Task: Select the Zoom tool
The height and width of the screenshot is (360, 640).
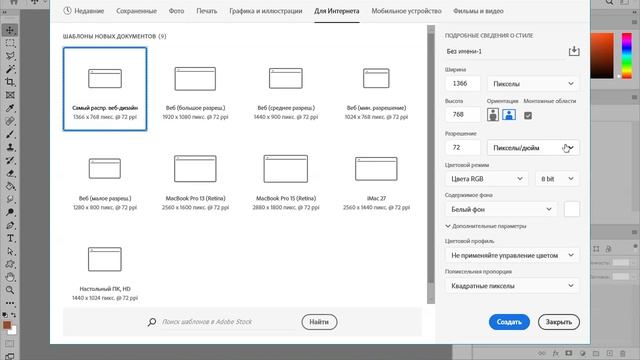Action: tap(10, 290)
